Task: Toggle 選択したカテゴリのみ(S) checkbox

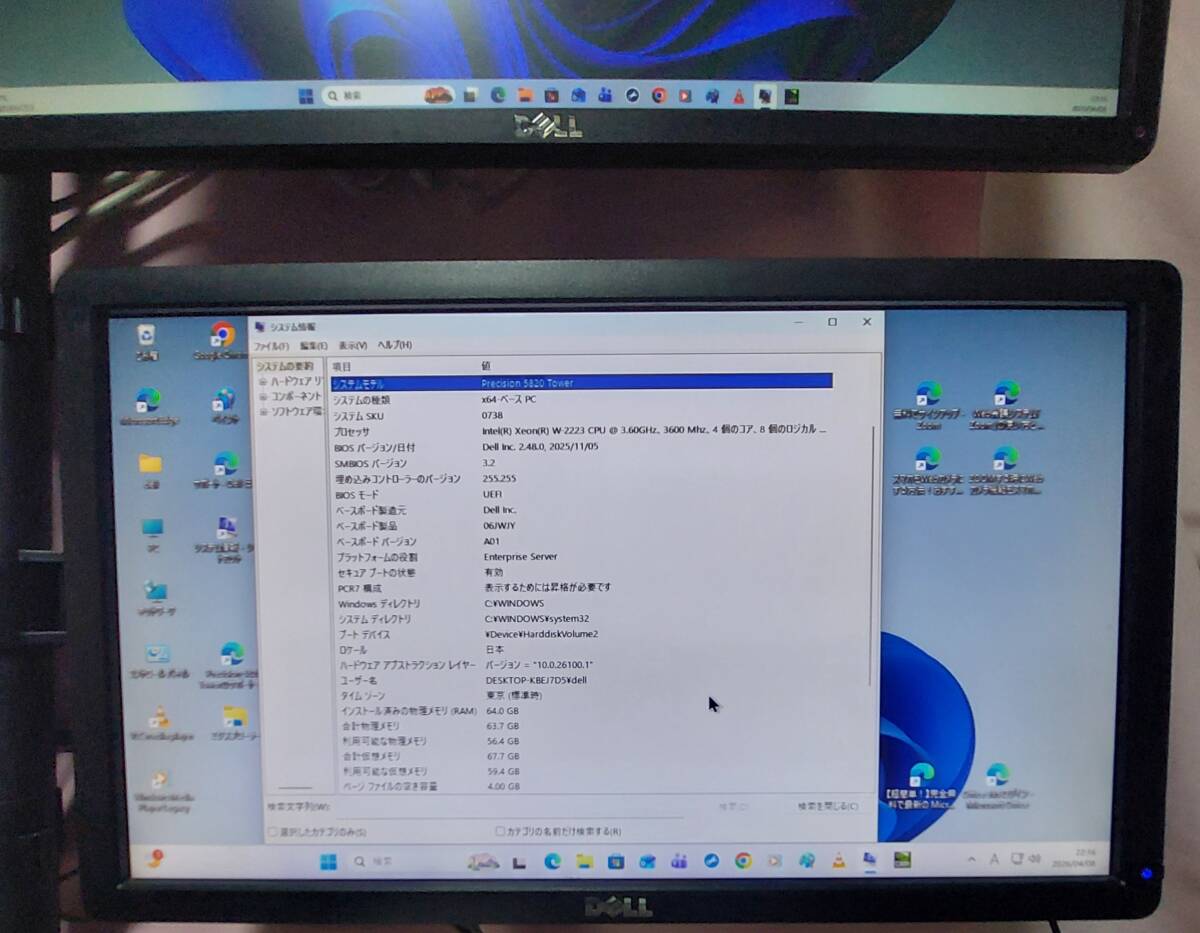Action: (272, 832)
